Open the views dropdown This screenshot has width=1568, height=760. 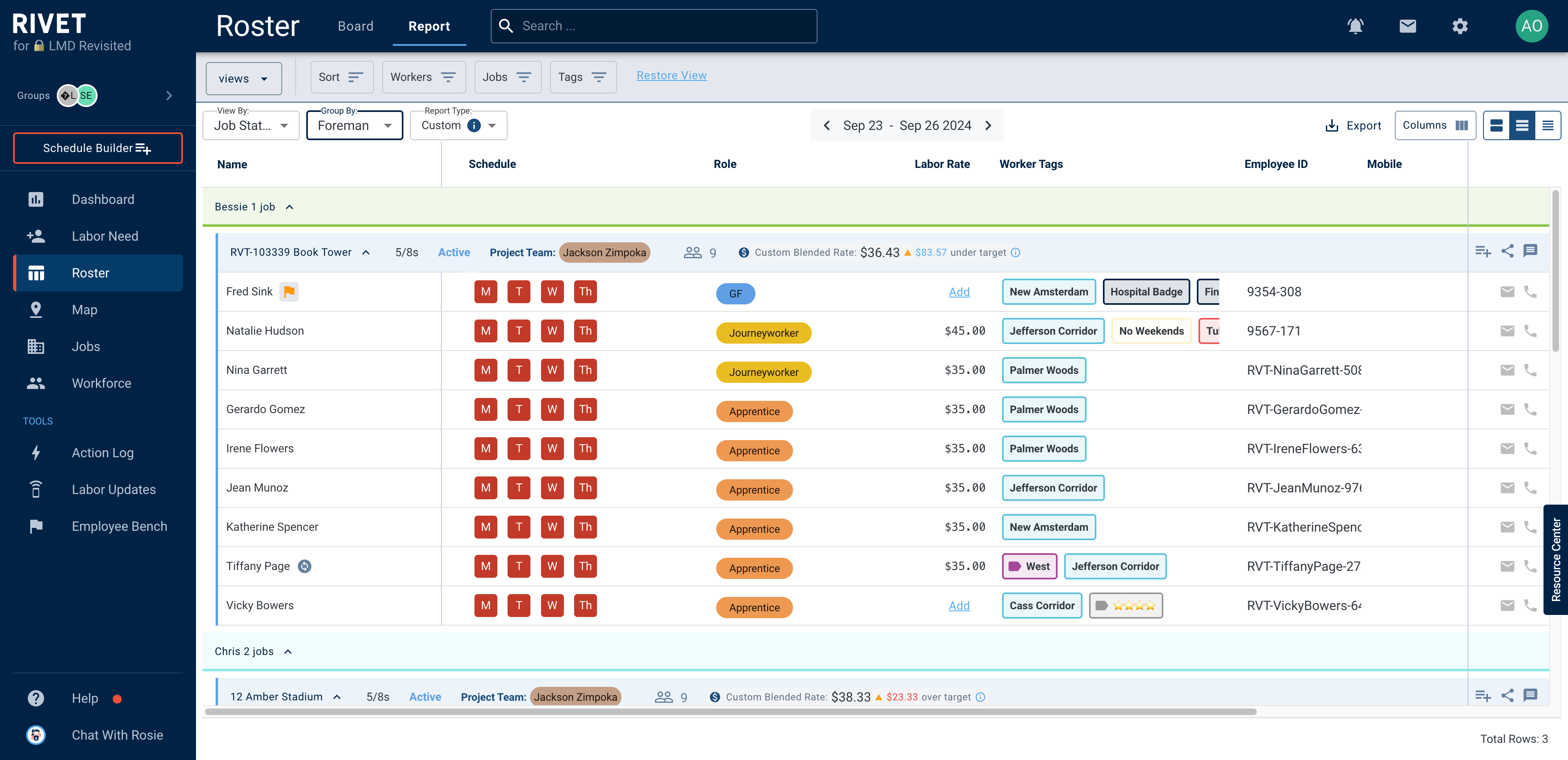tap(243, 78)
